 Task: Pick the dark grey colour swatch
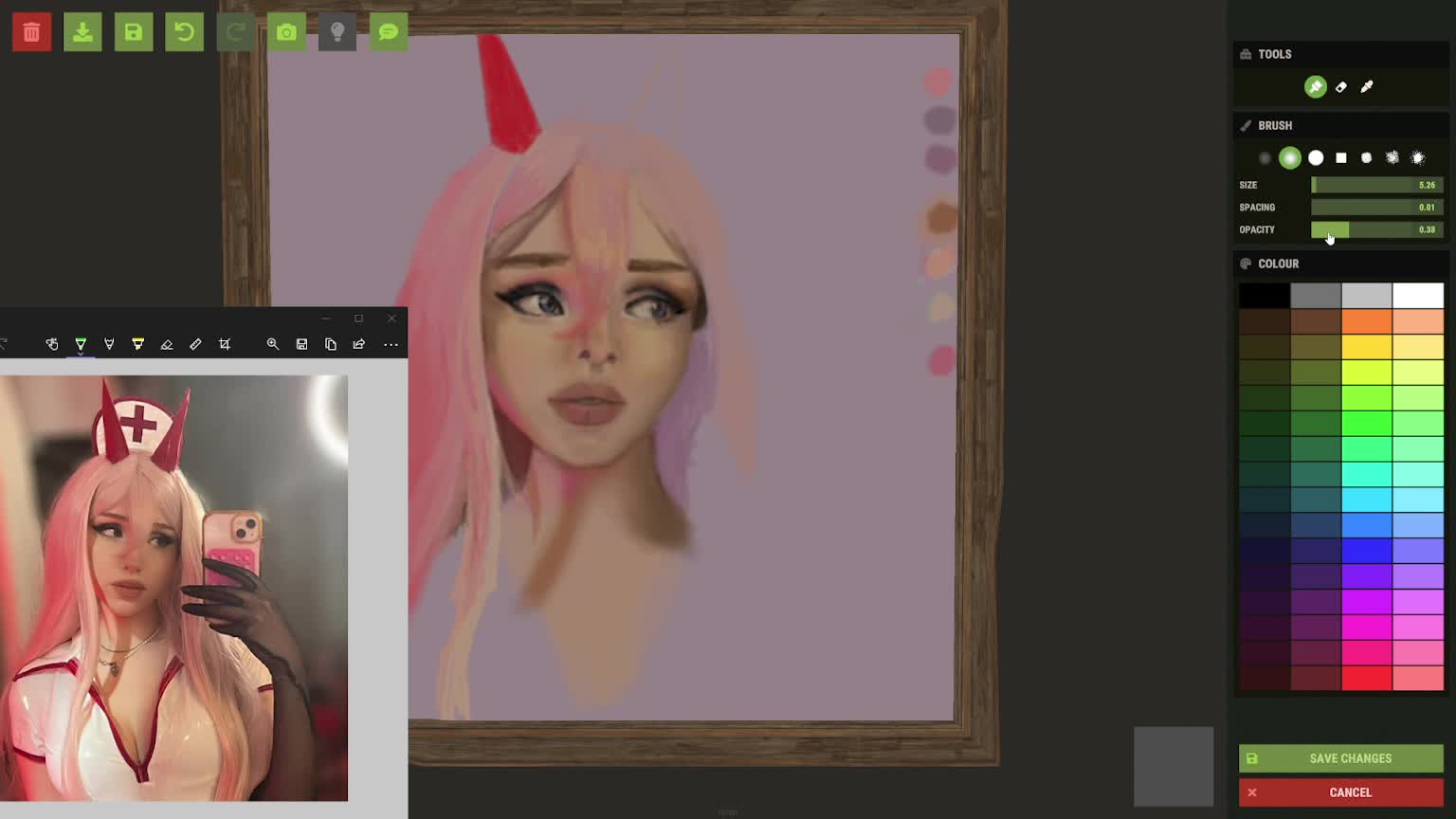click(1316, 295)
